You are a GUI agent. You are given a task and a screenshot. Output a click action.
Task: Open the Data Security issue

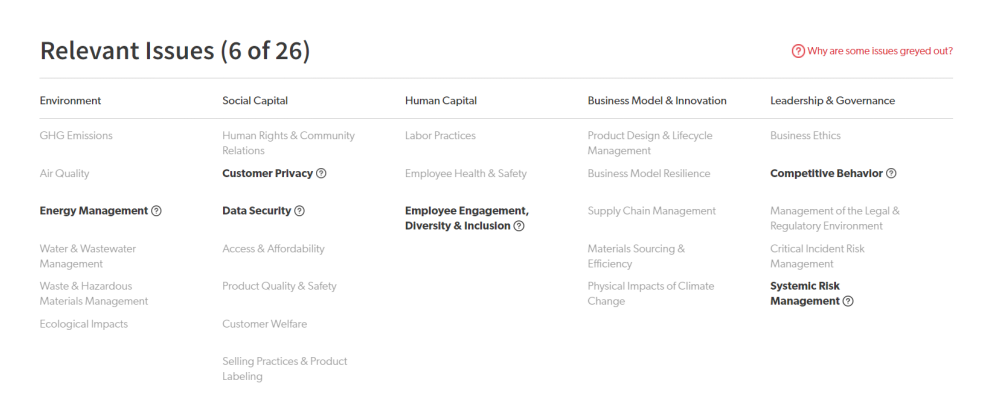click(257, 211)
